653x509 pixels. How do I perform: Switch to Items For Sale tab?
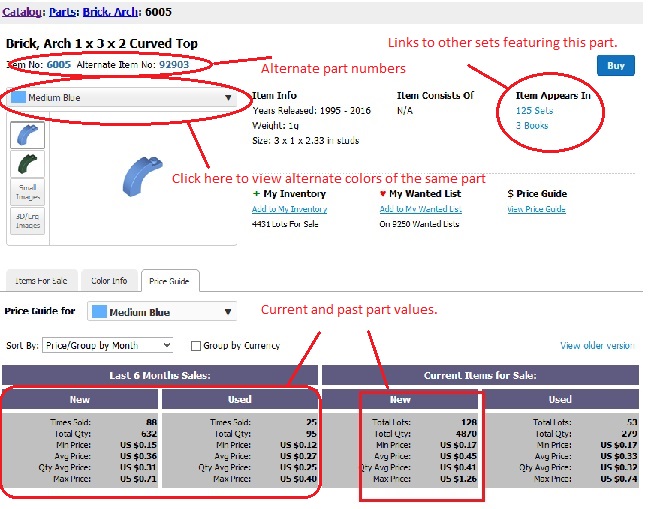(x=42, y=281)
